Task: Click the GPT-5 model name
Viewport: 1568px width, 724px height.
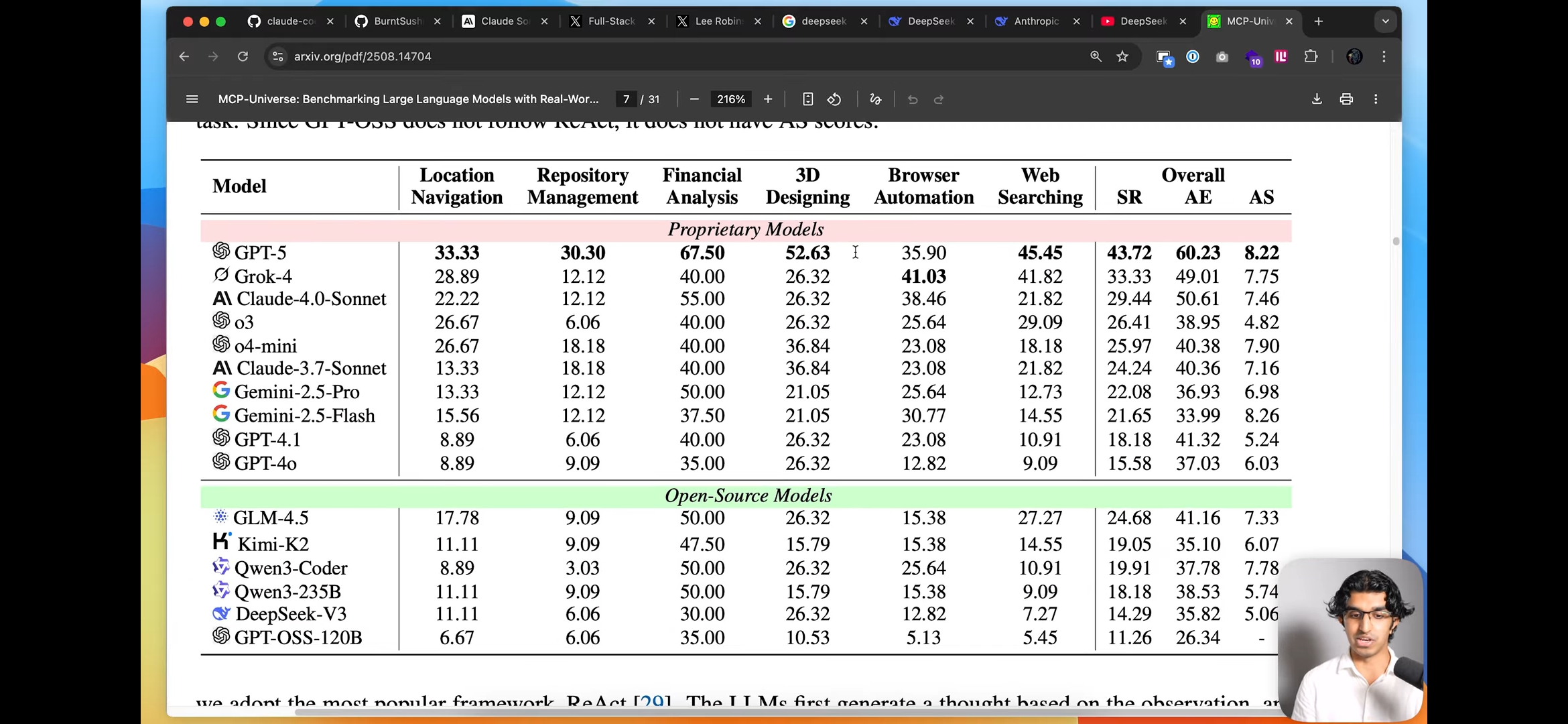Action: [260, 253]
